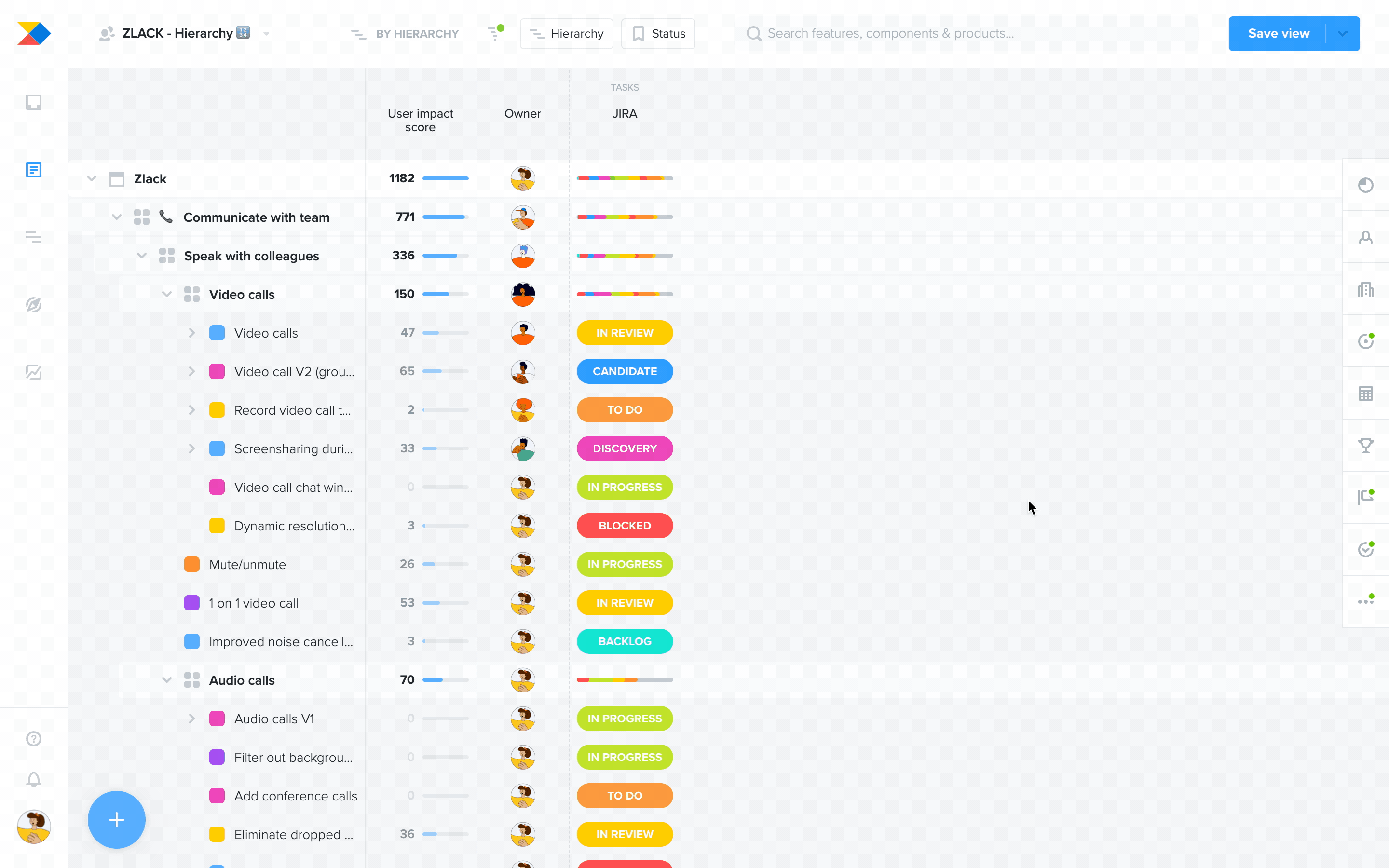Click the JIRA column header

coord(625,114)
